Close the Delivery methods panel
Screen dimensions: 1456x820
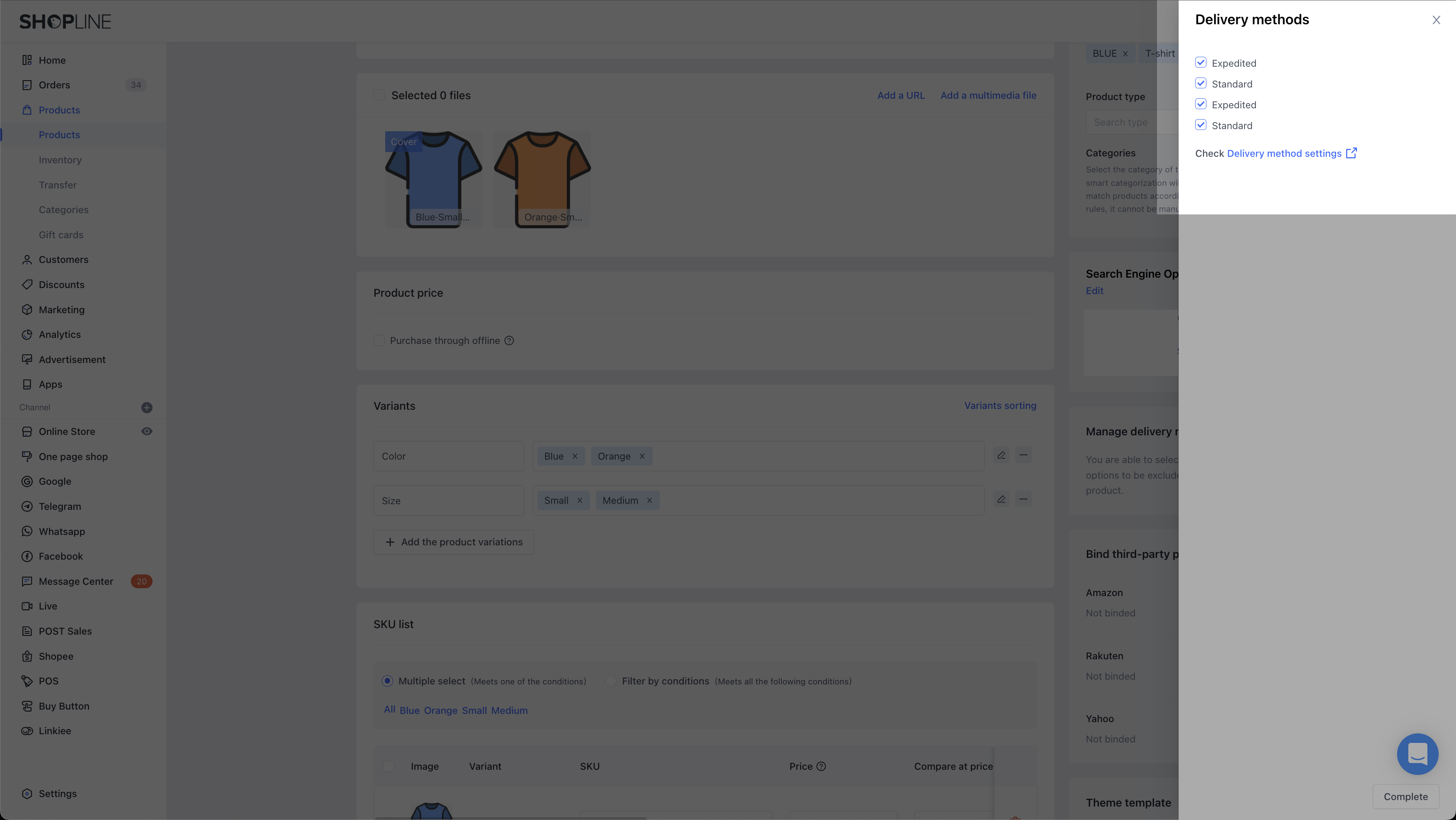tap(1436, 20)
